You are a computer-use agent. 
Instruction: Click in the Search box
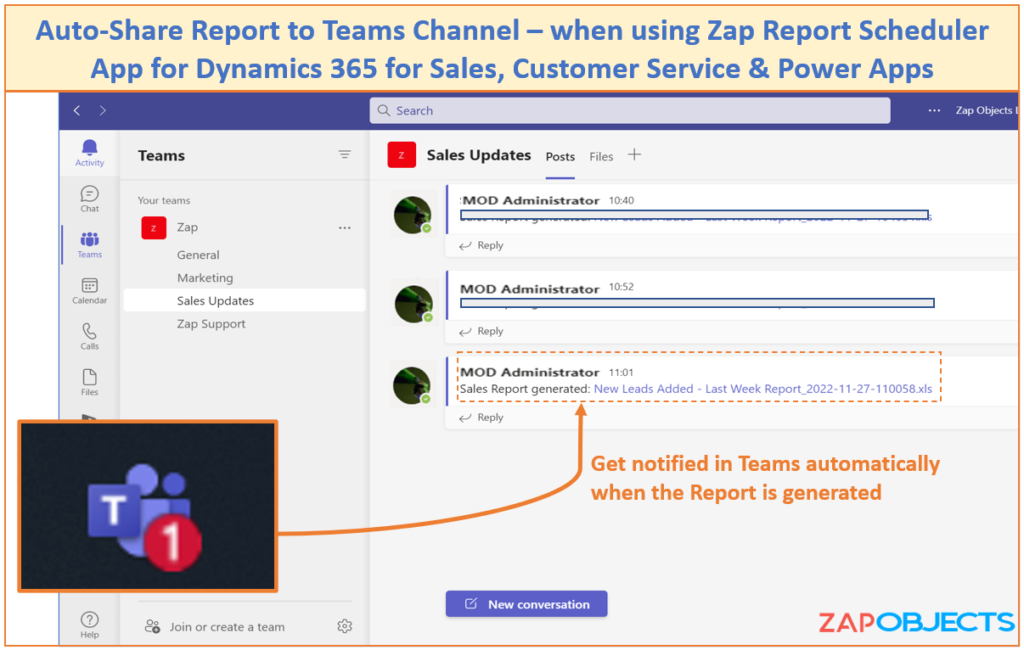[x=630, y=110]
